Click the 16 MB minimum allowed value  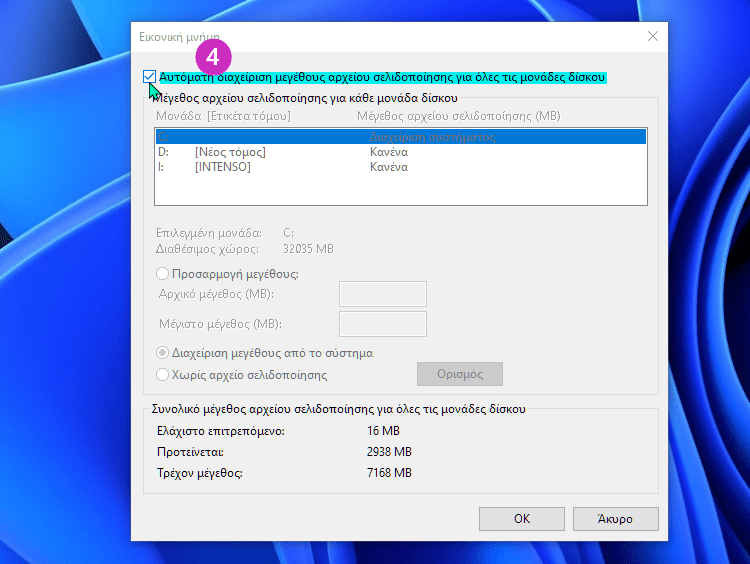click(x=383, y=431)
